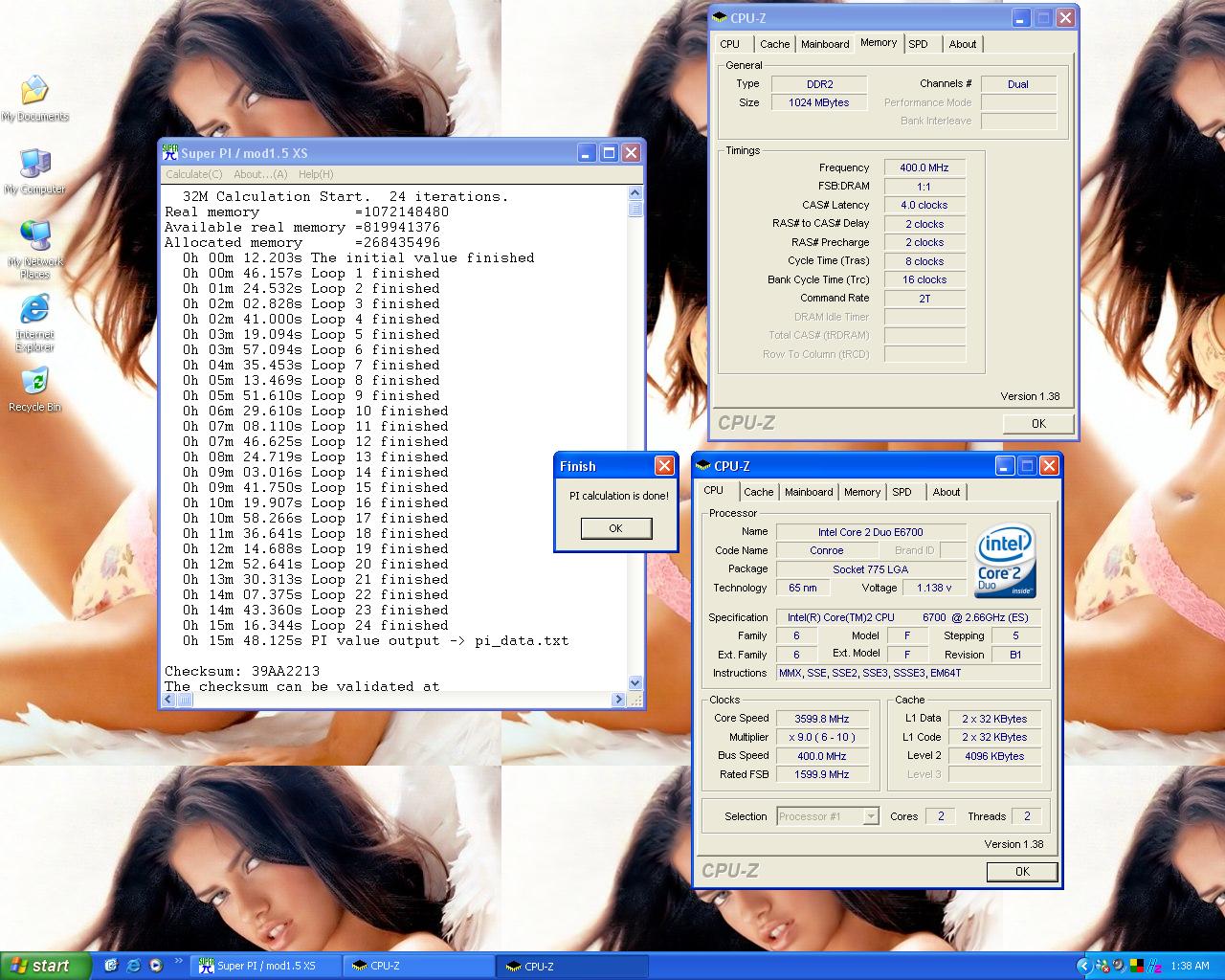Select My Network Places desktop icon
Viewport: 1225px width, 980px height.
34,249
